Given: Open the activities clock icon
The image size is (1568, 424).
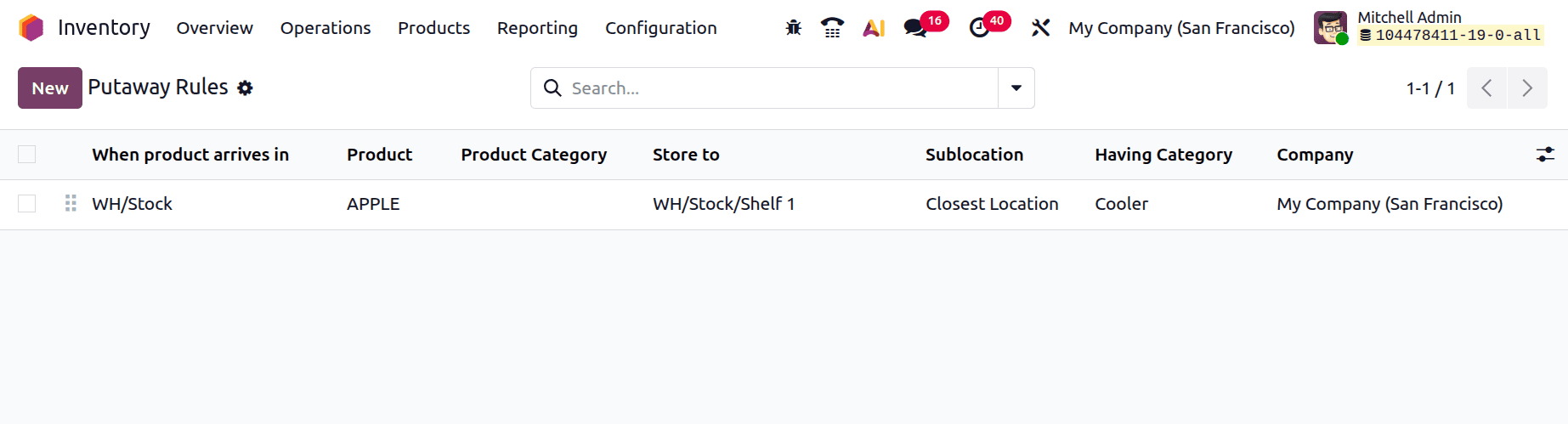Looking at the screenshot, I should (x=980, y=28).
